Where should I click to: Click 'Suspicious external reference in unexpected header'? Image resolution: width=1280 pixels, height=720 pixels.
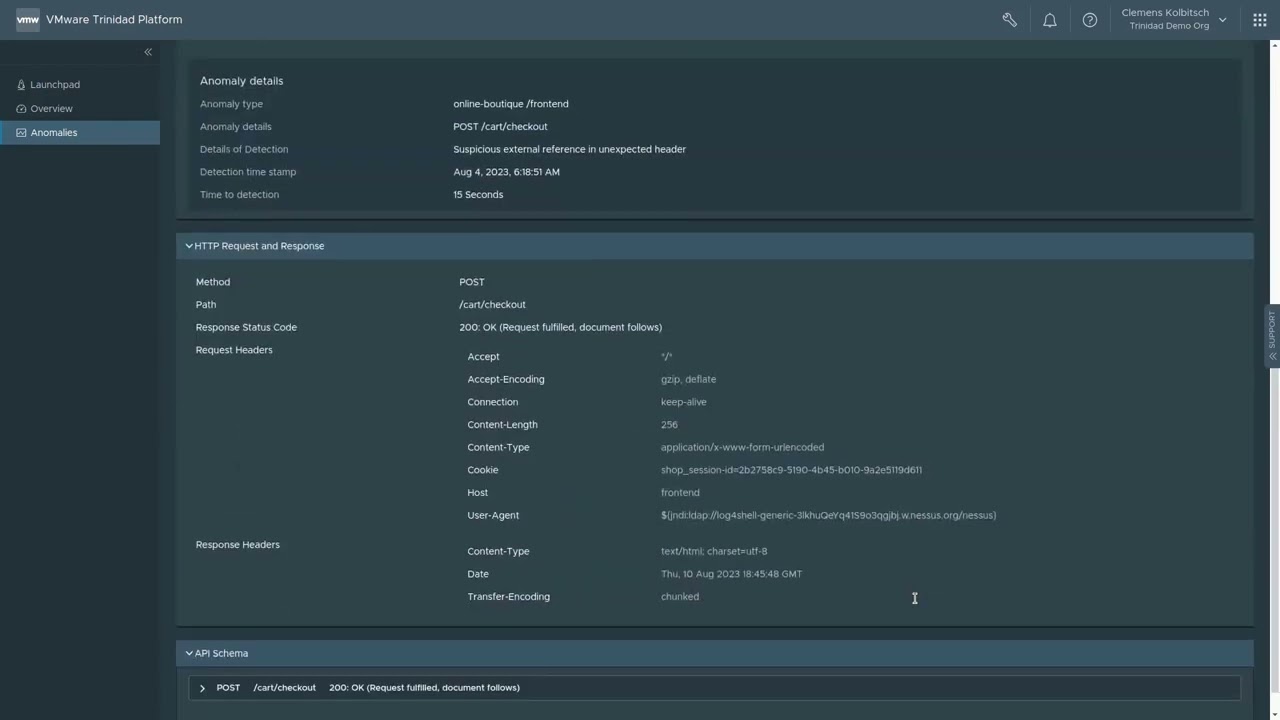569,149
